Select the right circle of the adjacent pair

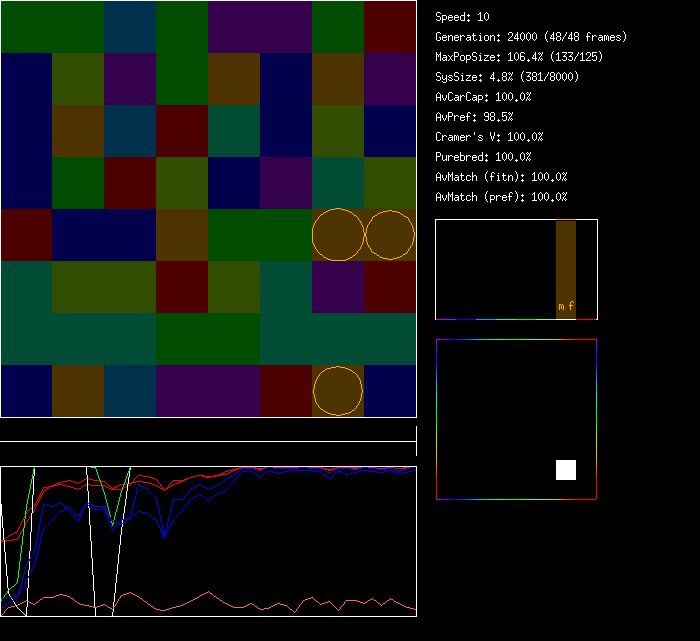(389, 234)
